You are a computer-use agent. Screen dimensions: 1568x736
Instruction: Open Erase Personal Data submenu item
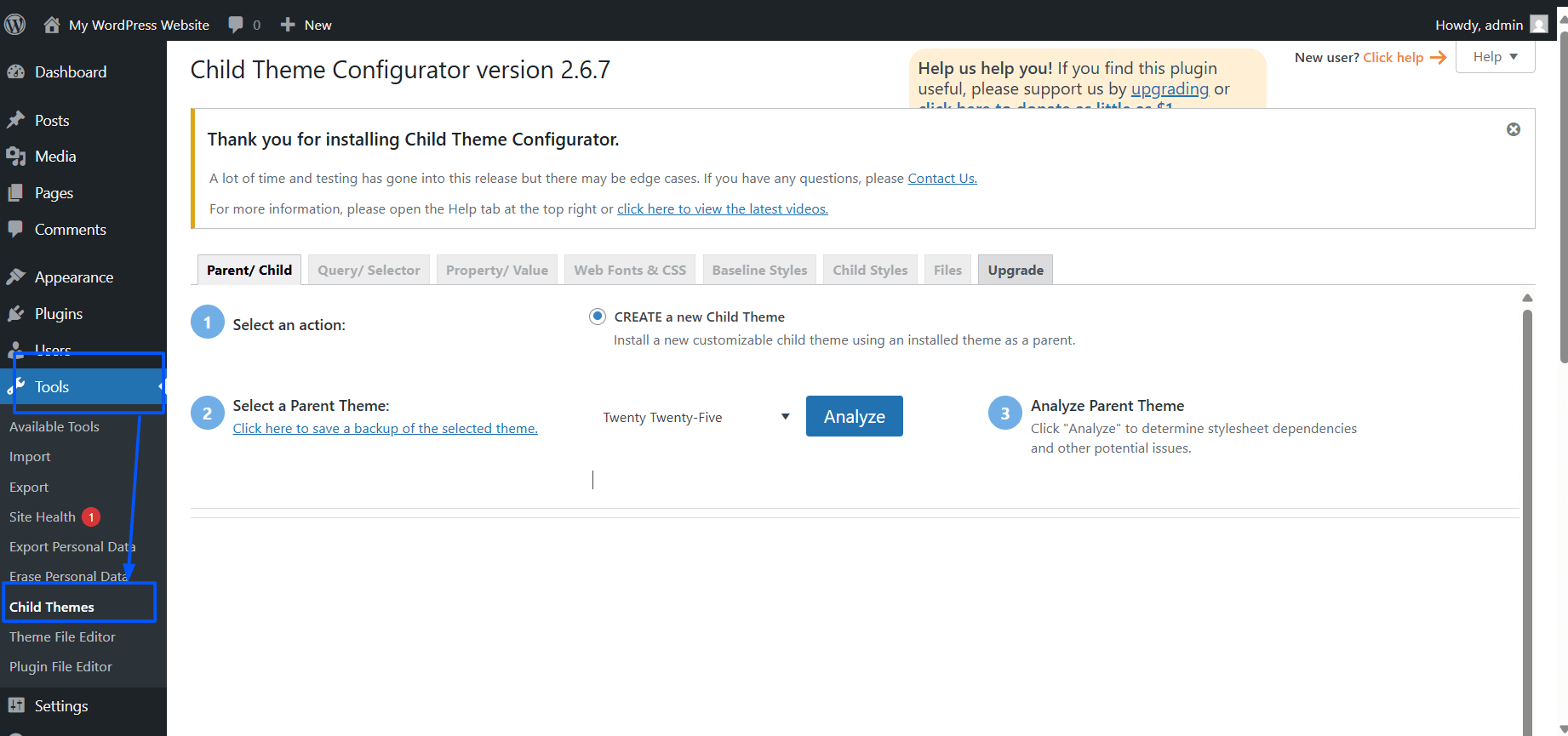[68, 577]
